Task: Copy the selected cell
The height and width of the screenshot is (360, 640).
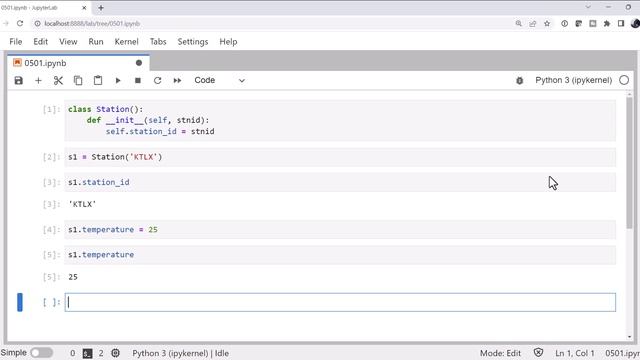Action: click(x=78, y=80)
